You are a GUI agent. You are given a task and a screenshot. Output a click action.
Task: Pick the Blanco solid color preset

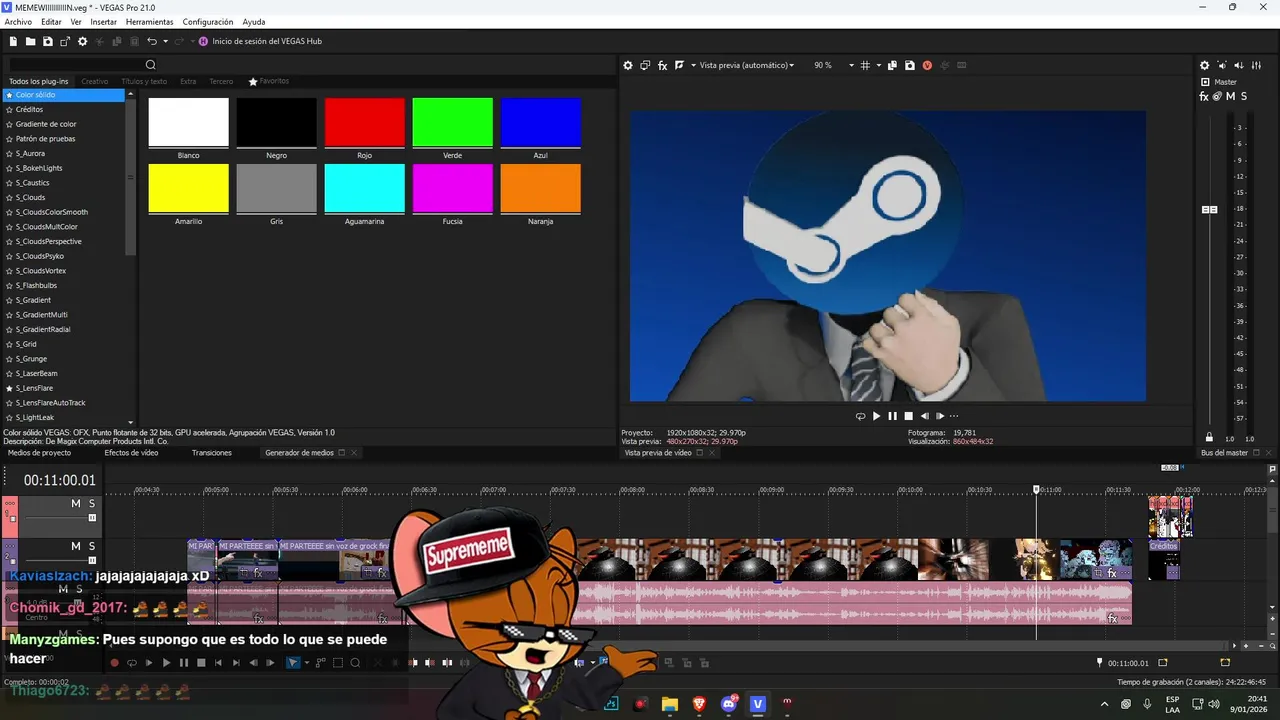click(x=189, y=122)
